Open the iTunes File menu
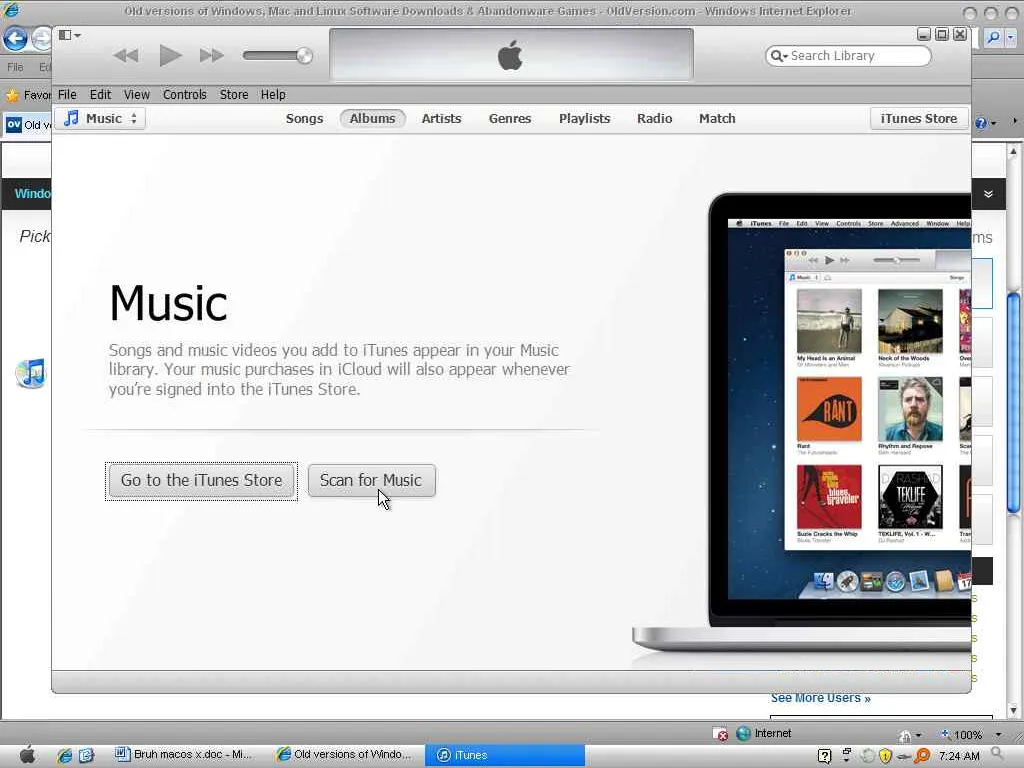Viewport: 1024px width, 768px height. click(67, 95)
